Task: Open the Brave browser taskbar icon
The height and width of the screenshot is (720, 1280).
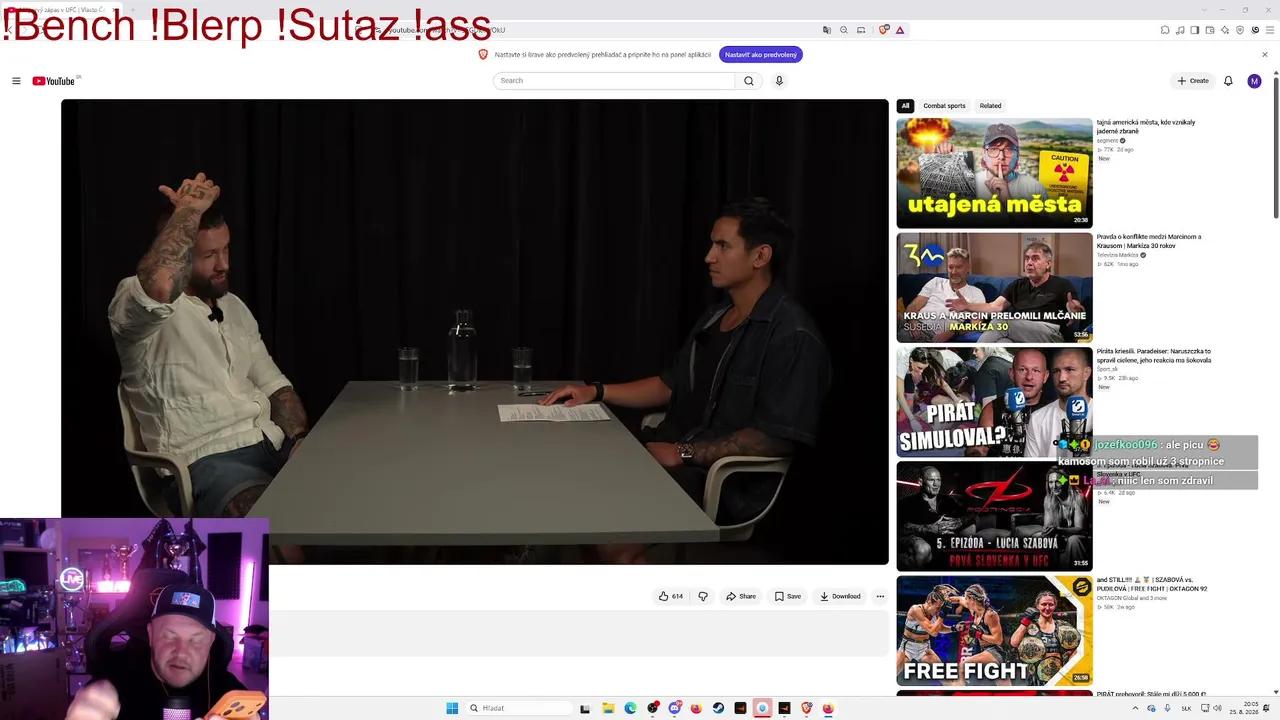Action: coord(806,708)
